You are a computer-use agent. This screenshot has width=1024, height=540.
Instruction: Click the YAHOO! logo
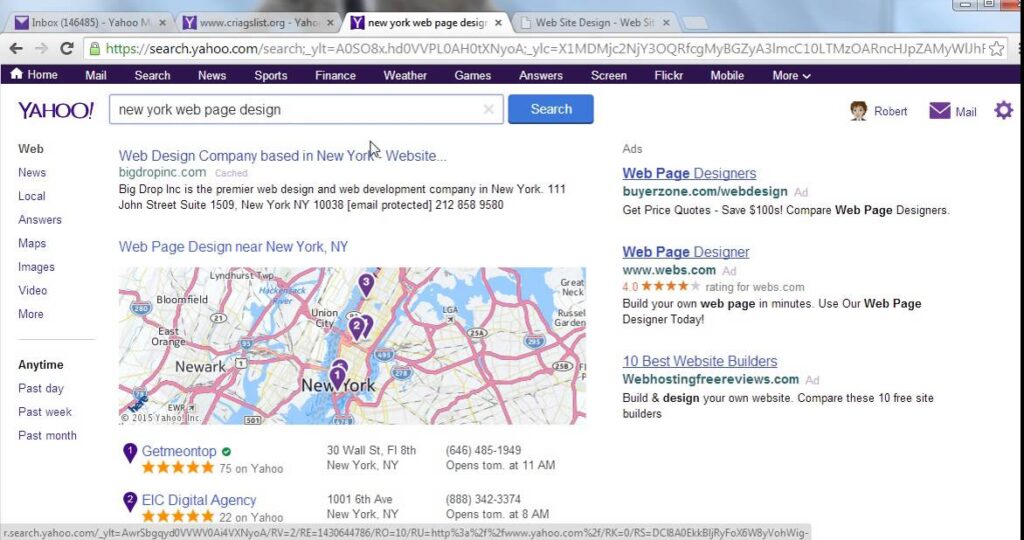(x=56, y=110)
